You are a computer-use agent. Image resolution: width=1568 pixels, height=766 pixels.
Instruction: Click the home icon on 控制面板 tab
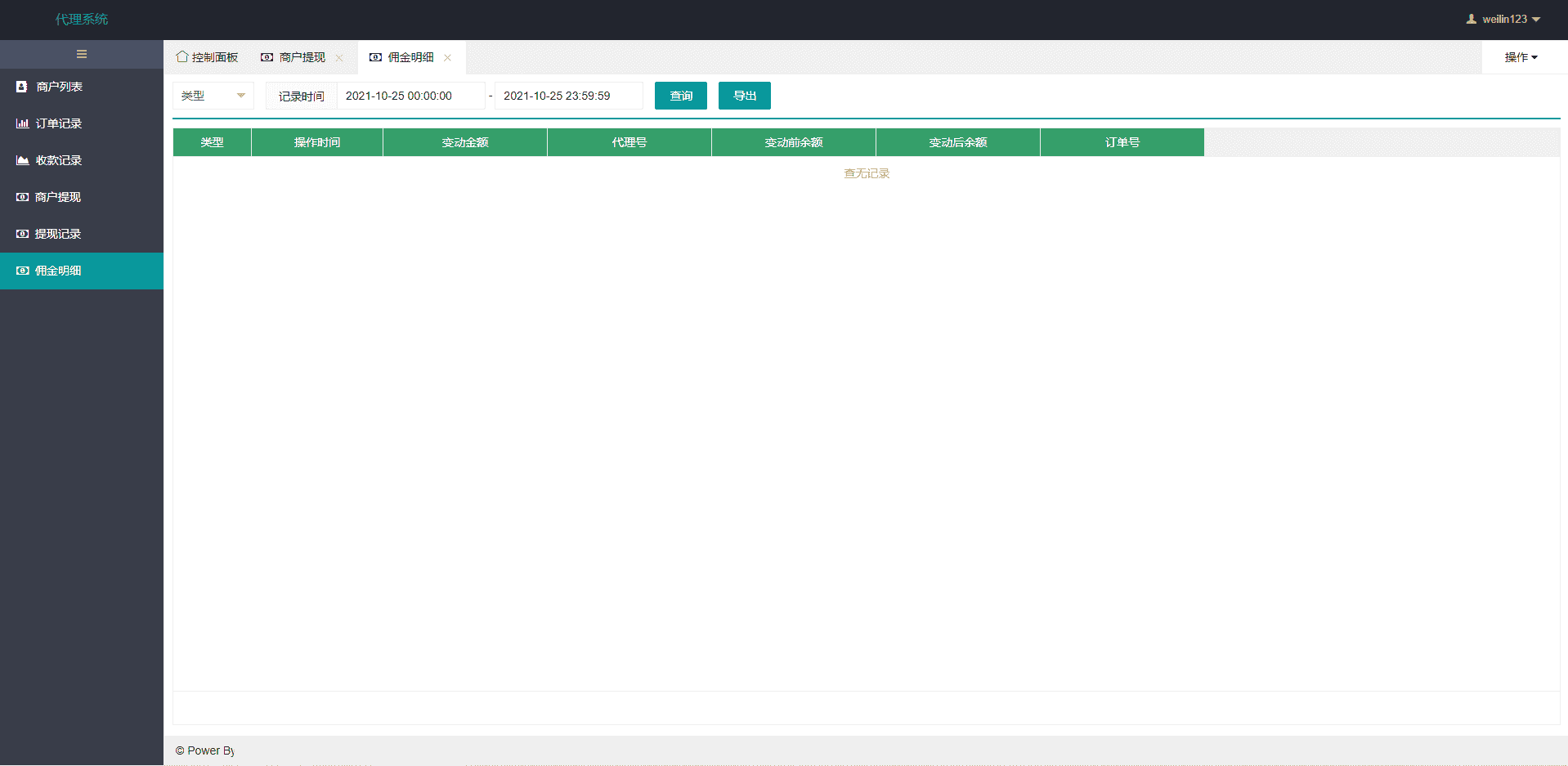point(182,56)
